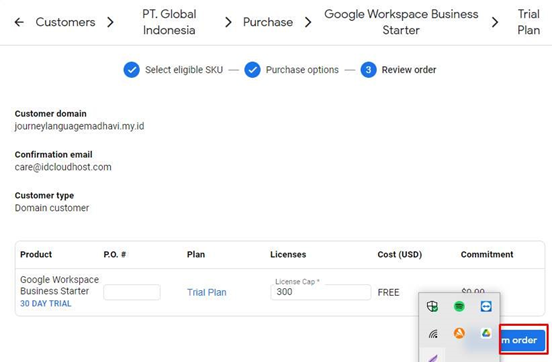Click the Confirm order button

click(523, 340)
